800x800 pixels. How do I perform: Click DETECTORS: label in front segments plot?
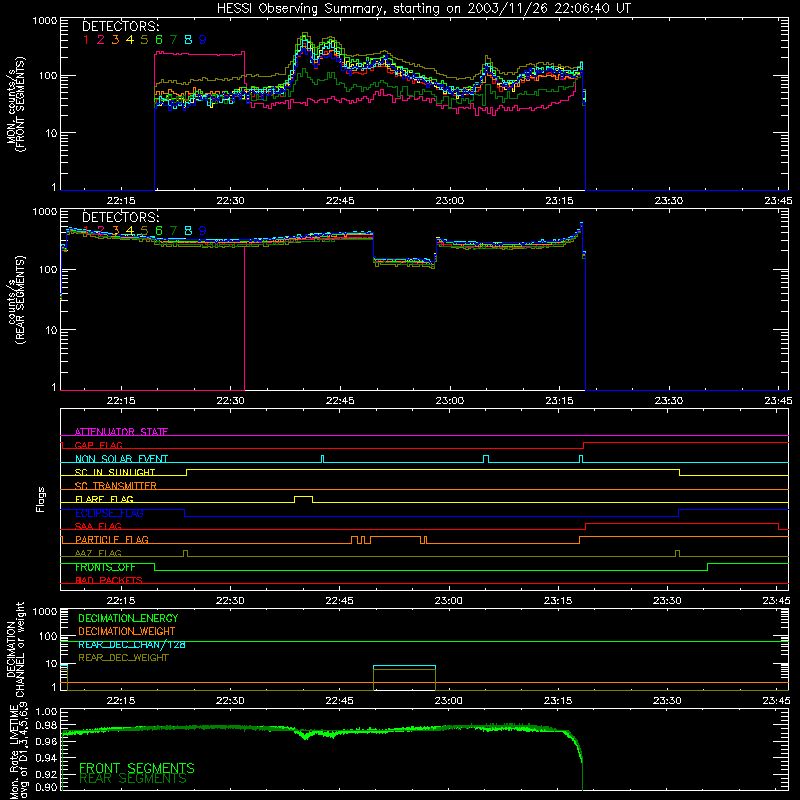121,26
